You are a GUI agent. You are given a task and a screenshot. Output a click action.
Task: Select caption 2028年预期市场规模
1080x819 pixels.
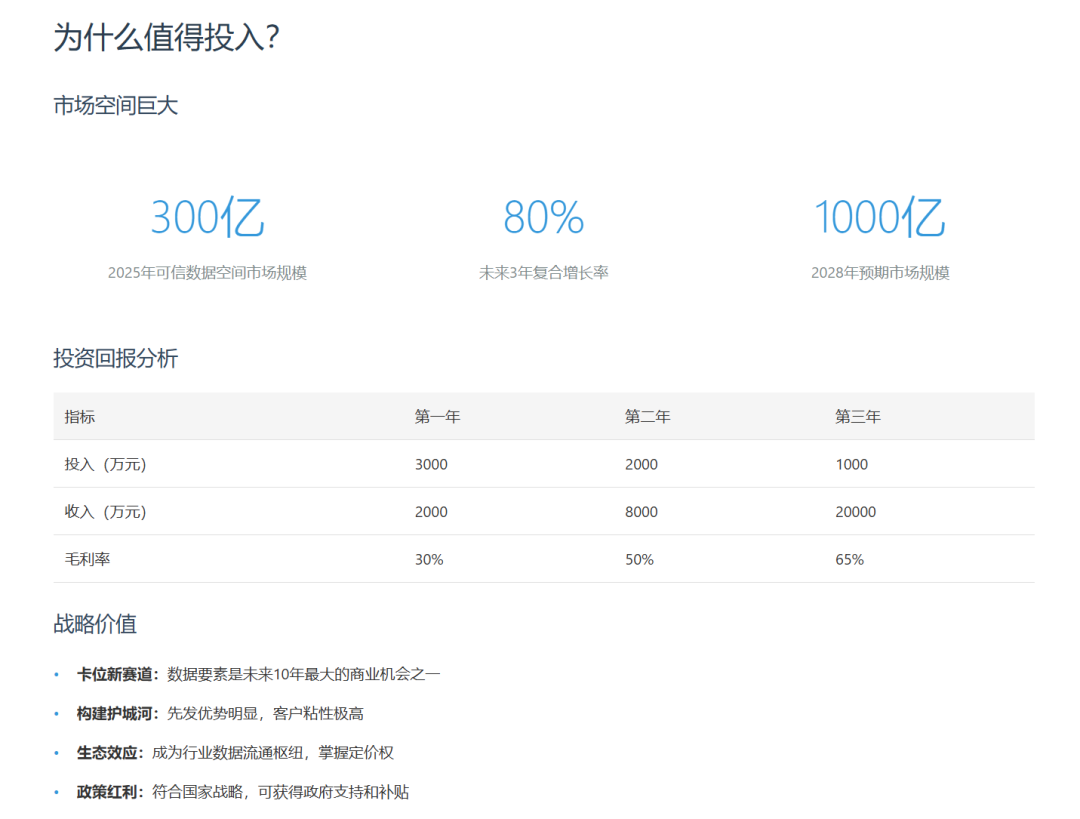(880, 273)
